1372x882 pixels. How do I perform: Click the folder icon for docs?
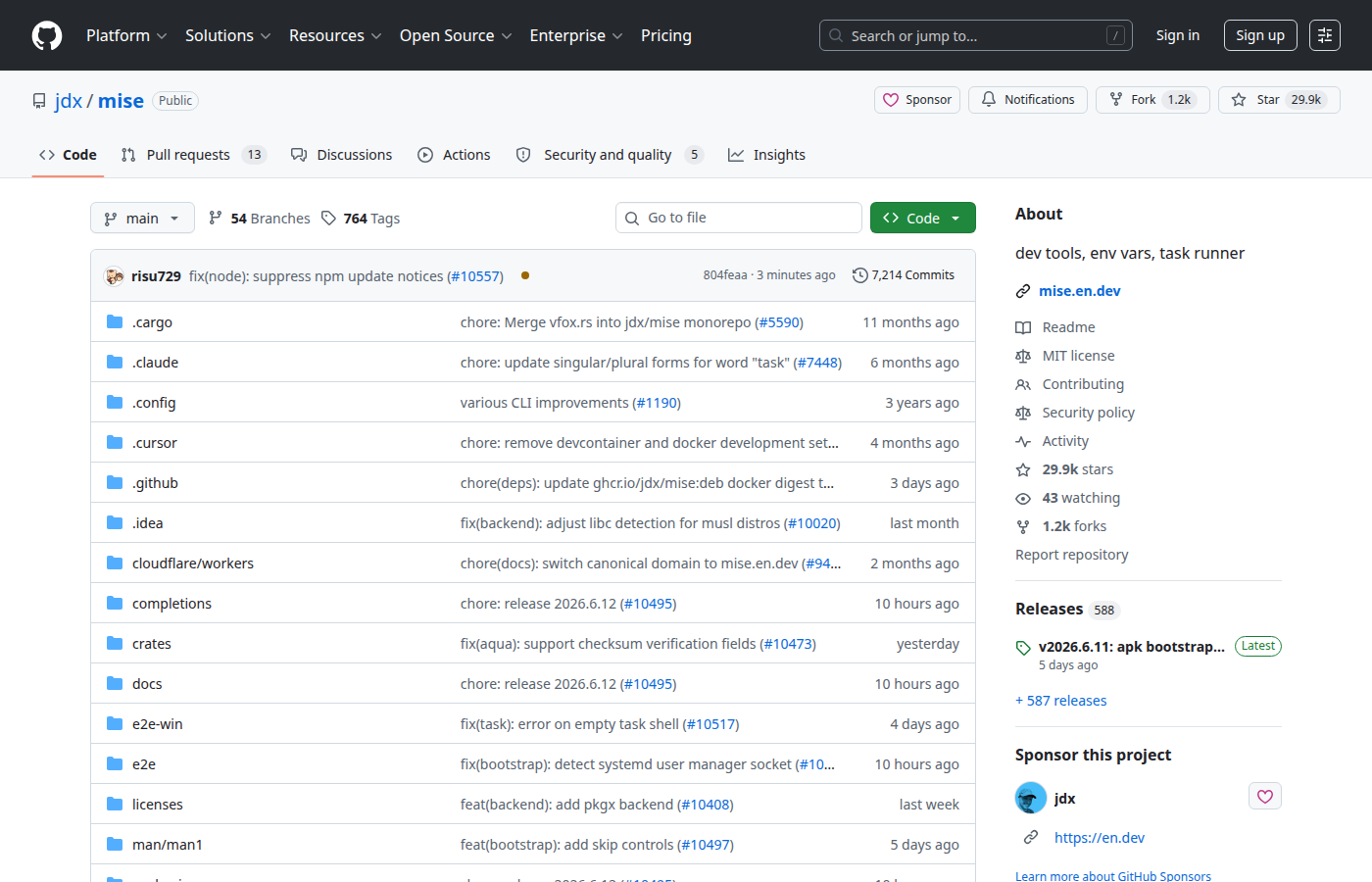tap(115, 683)
